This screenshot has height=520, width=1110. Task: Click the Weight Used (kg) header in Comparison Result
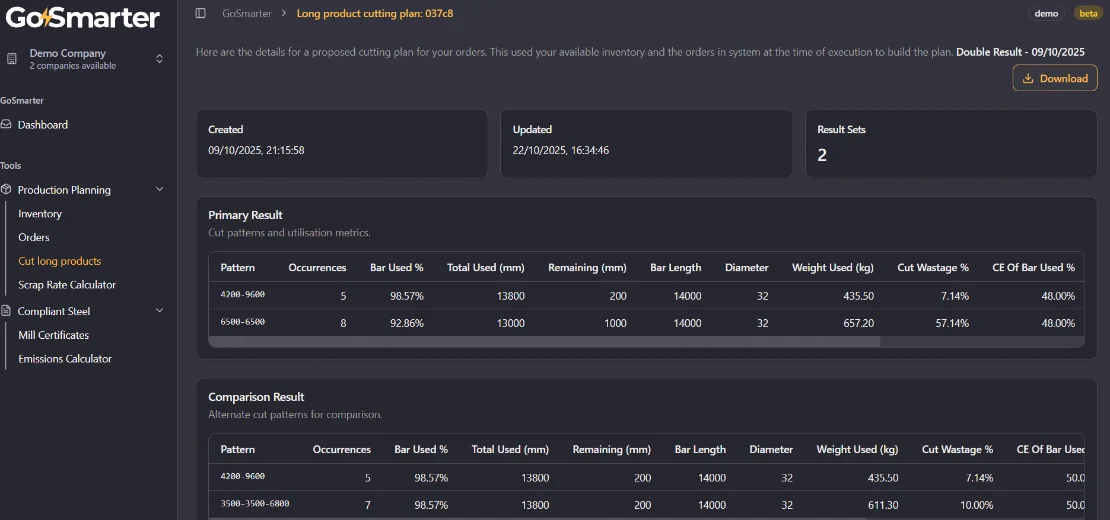point(857,449)
